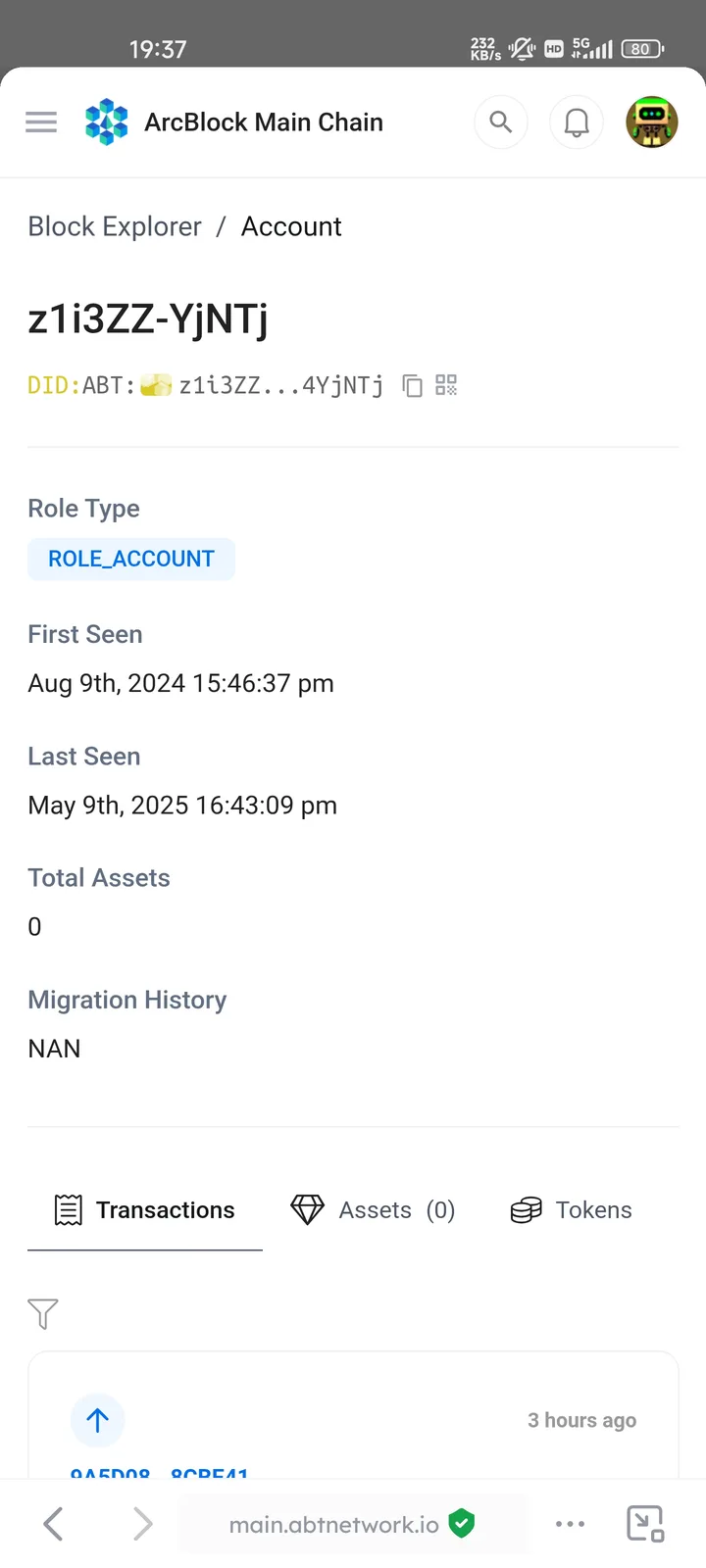Click the z1i3ZZ-YjNTj page heading
This screenshot has width=706, height=1568.
click(x=148, y=319)
